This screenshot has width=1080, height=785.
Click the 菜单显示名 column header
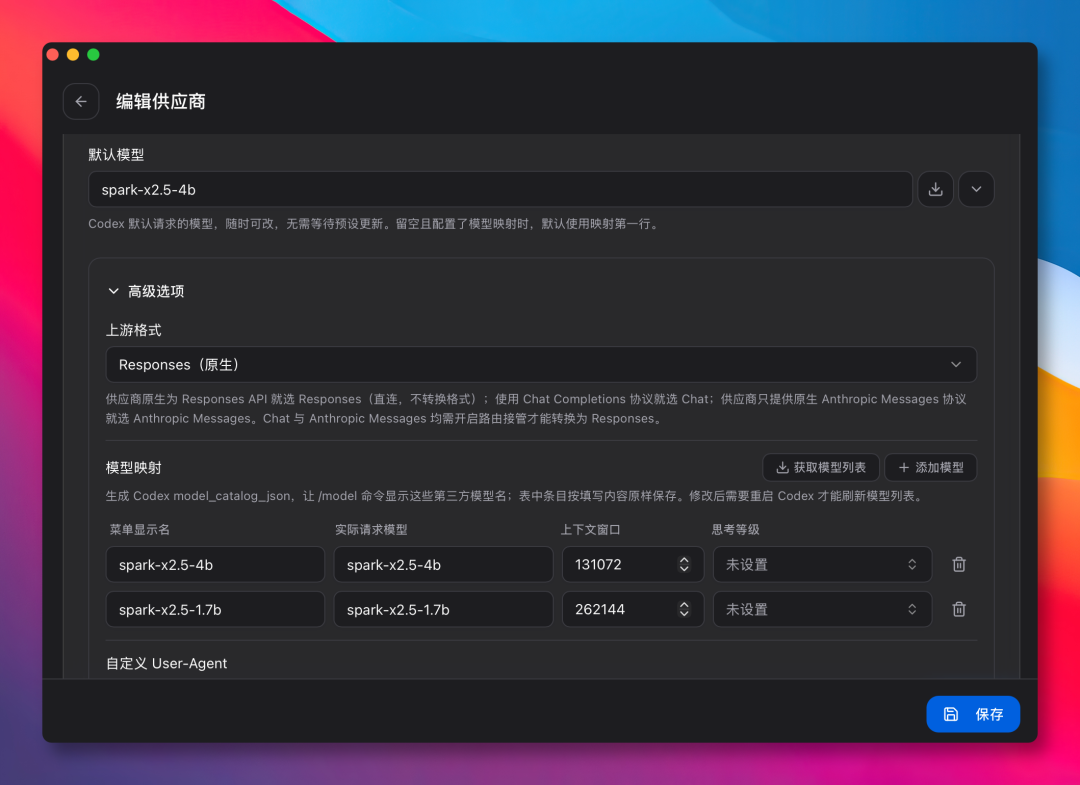pyautogui.click(x=139, y=530)
